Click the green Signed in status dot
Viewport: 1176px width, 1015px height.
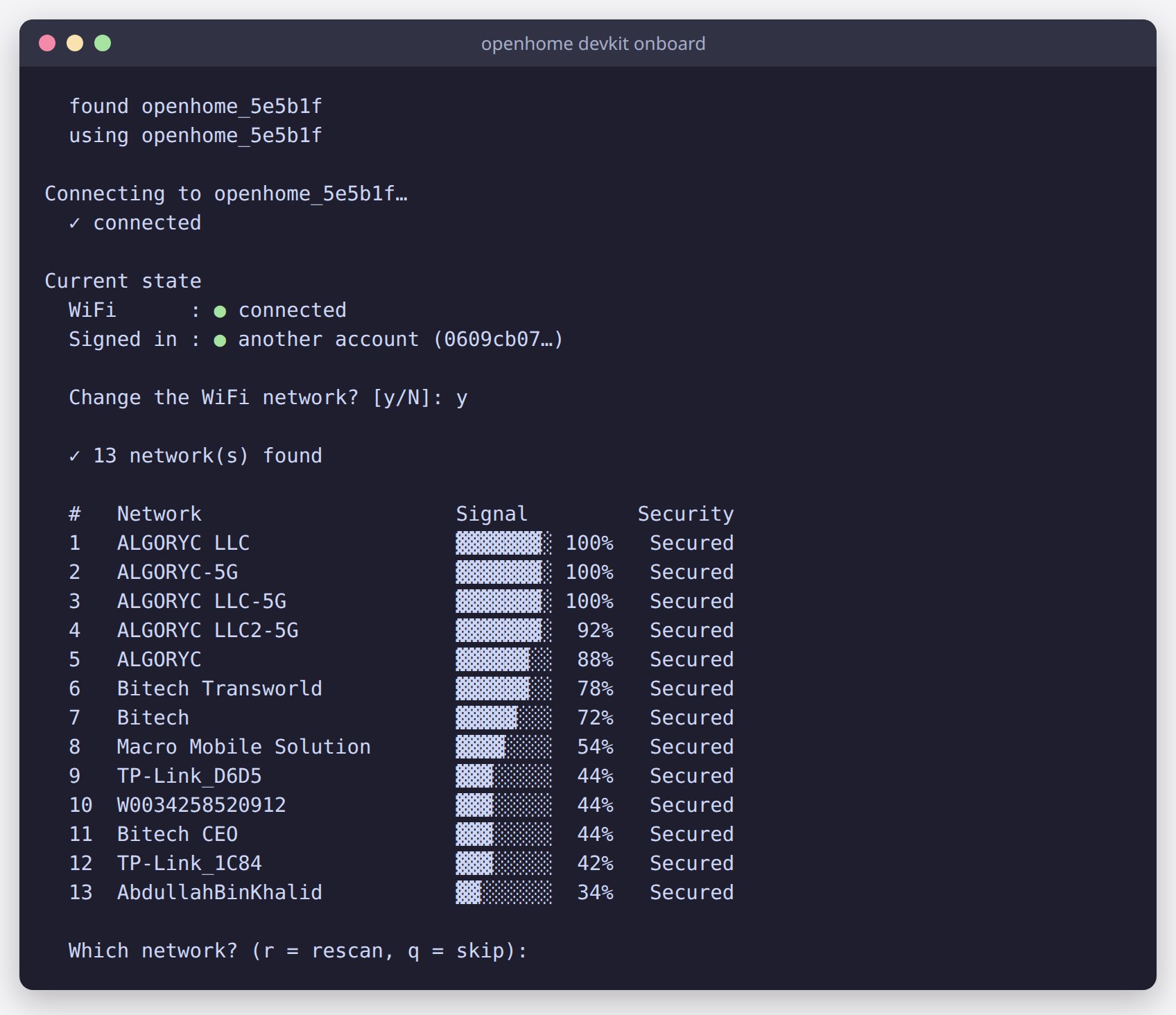(x=220, y=340)
